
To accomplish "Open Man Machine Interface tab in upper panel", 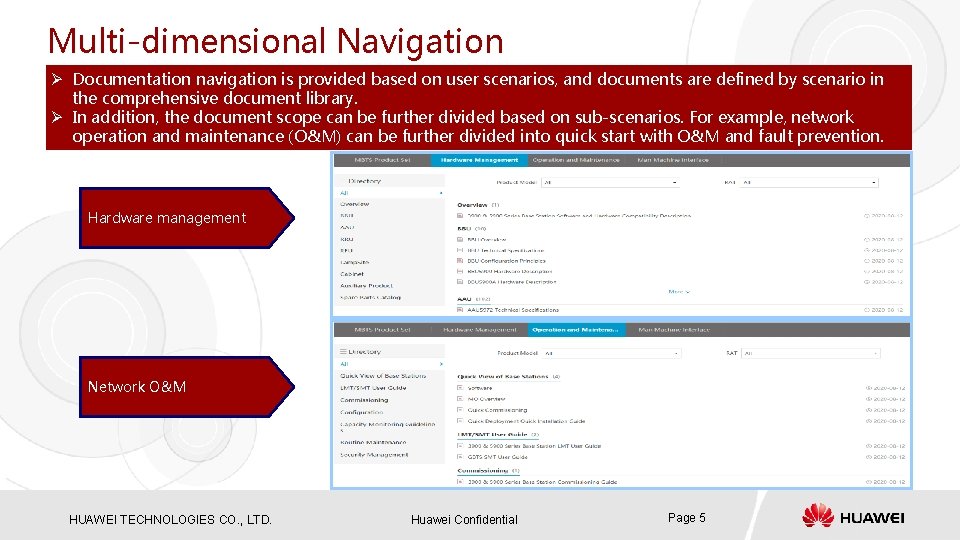I will point(673,160).
